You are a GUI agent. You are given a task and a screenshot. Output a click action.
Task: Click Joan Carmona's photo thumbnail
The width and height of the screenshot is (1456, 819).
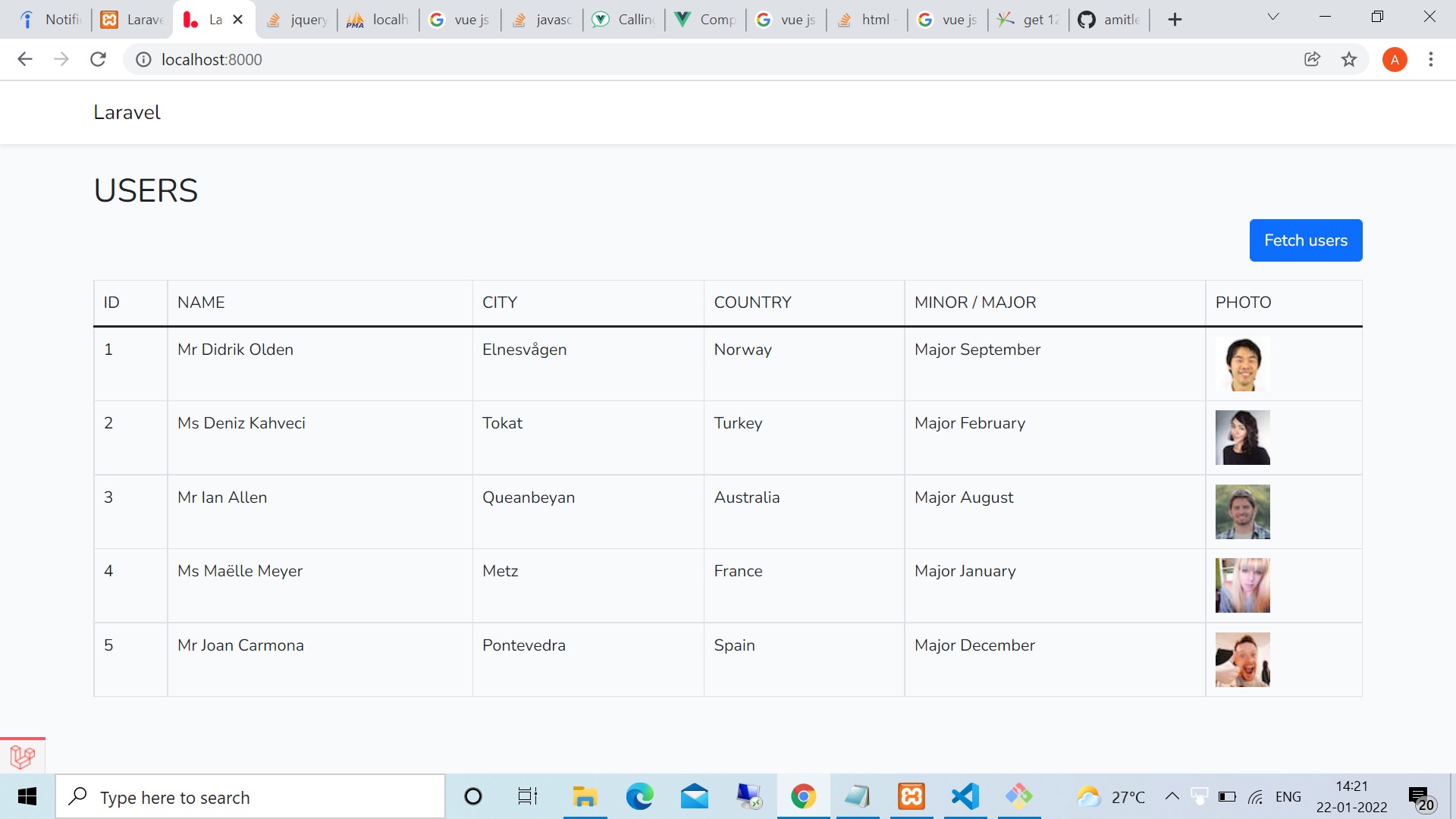pyautogui.click(x=1242, y=660)
